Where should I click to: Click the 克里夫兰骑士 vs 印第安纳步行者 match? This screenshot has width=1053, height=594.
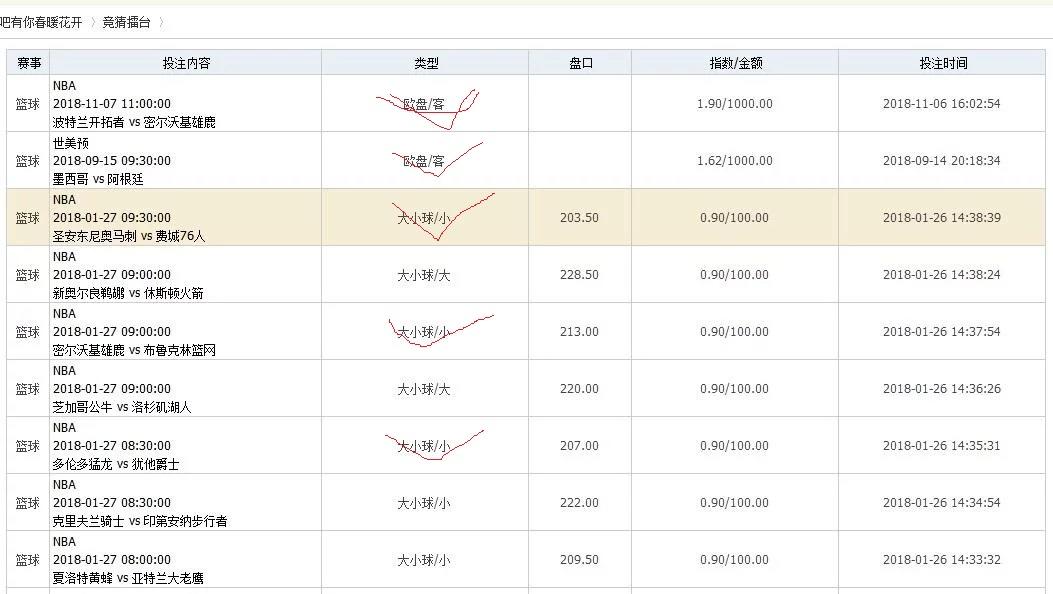tap(140, 521)
